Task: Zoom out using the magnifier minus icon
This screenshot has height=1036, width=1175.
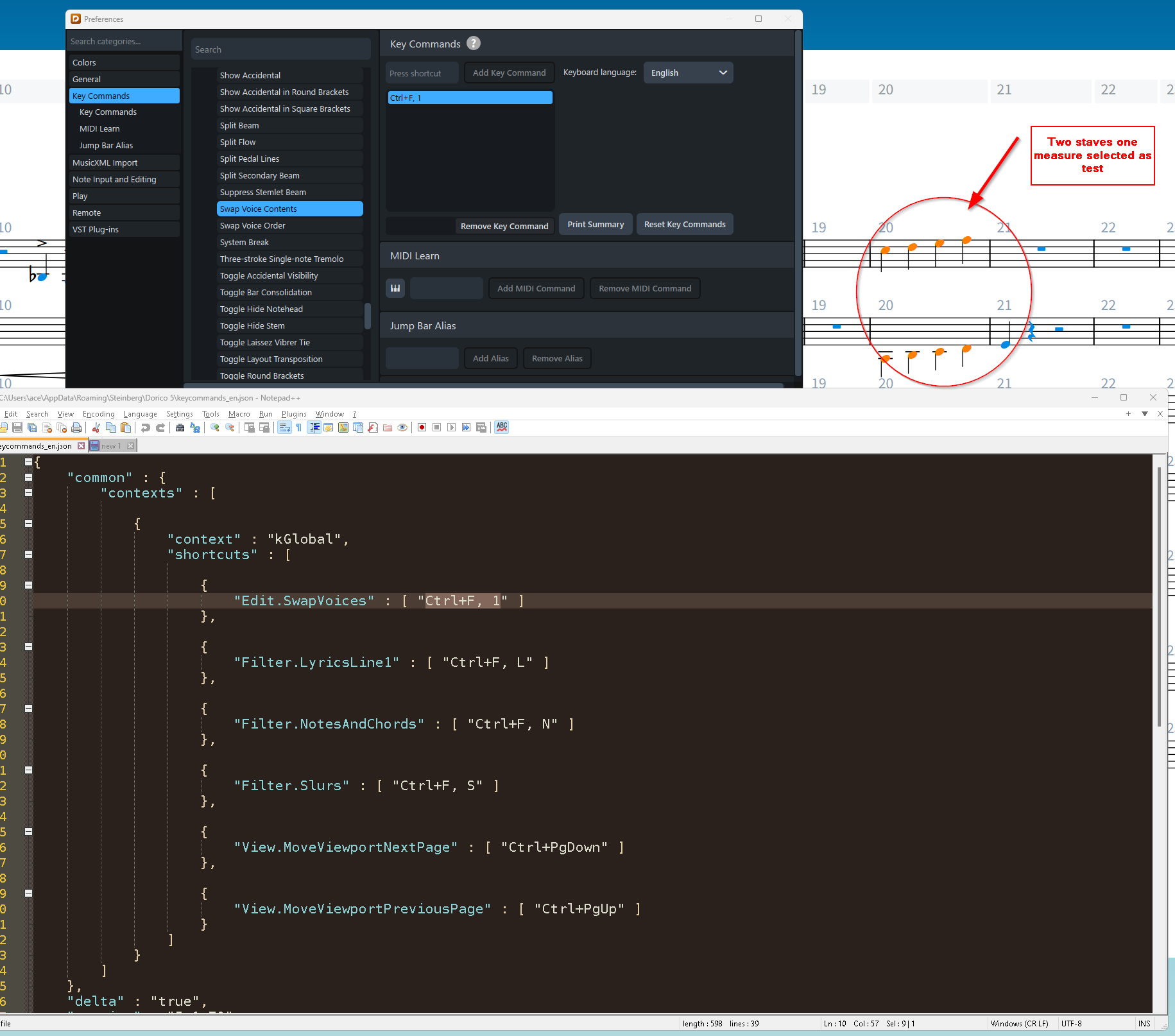Action: point(230,427)
